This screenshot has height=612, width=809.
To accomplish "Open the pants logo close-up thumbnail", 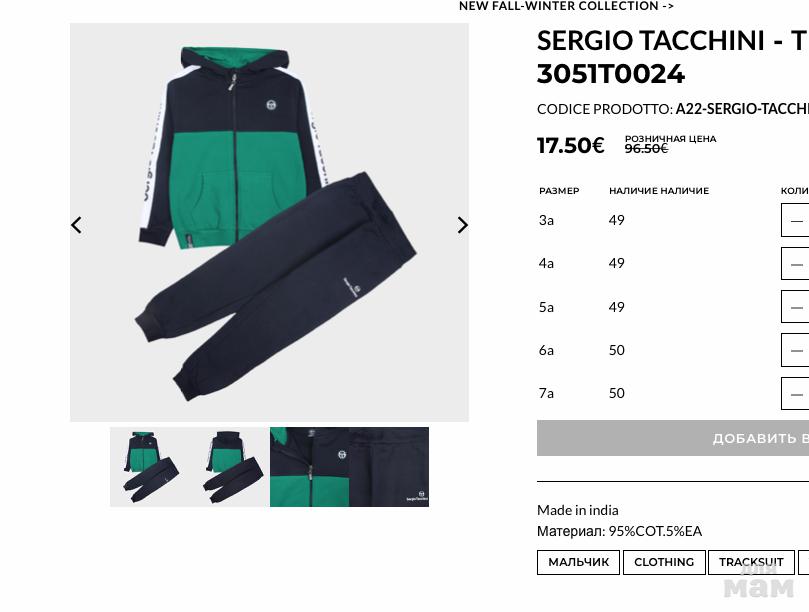I will (389, 467).
